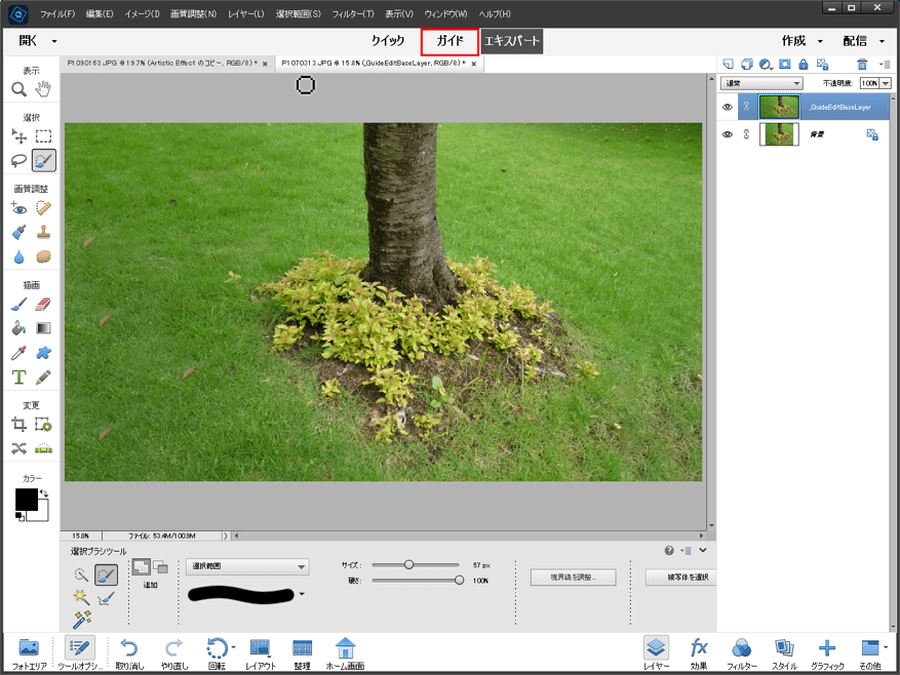Select the Red Eye Removal tool
This screenshot has width=900, height=675.
pos(19,208)
